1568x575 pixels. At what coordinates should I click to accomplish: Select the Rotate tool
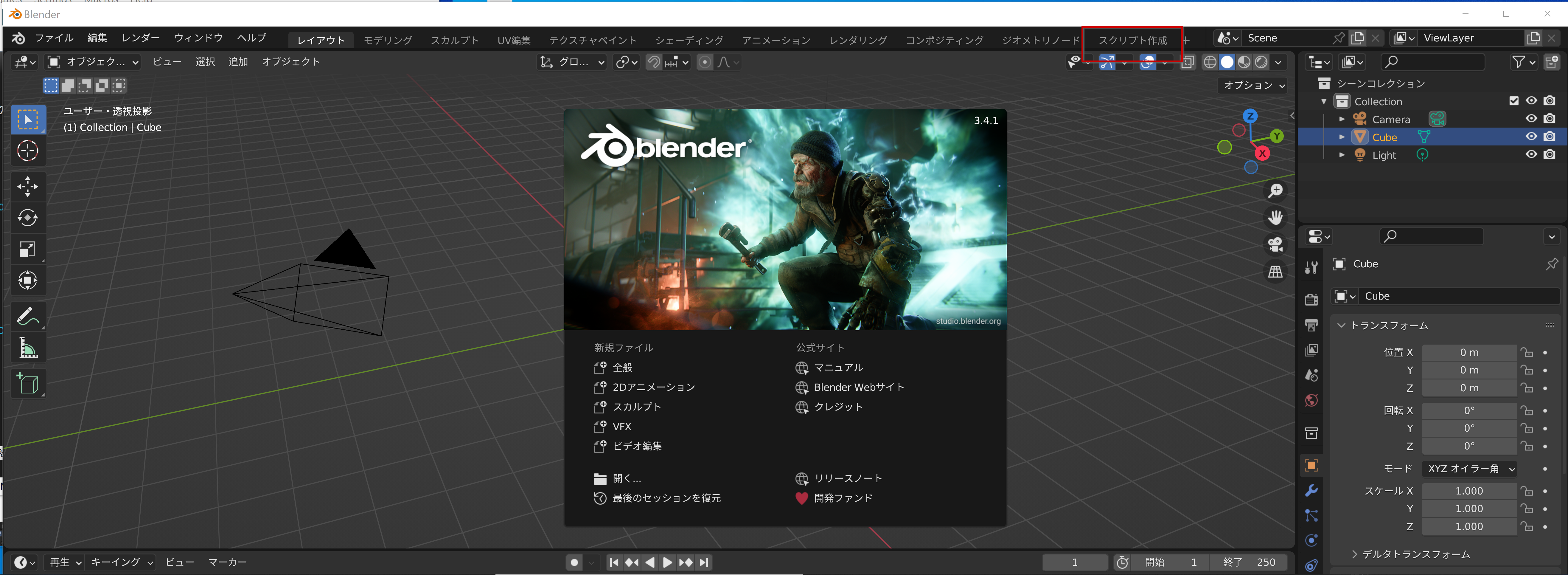click(x=27, y=218)
